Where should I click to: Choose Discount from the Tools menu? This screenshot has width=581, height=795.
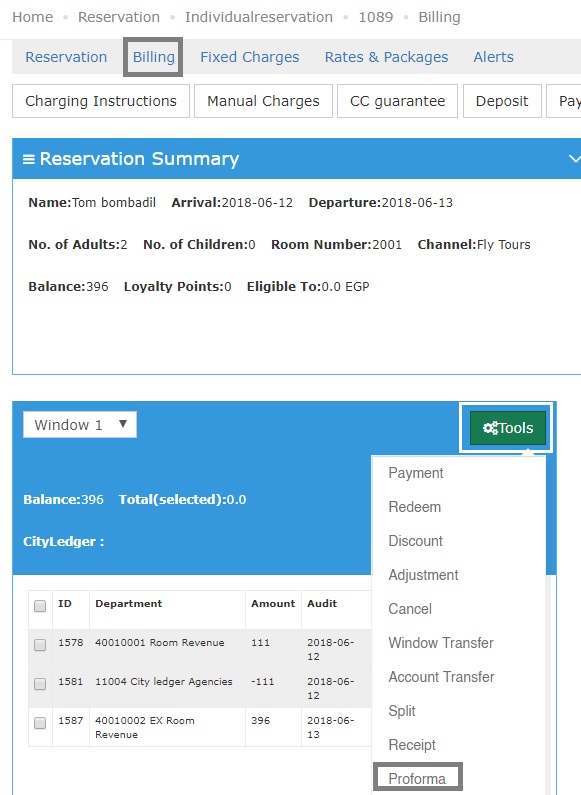415,541
